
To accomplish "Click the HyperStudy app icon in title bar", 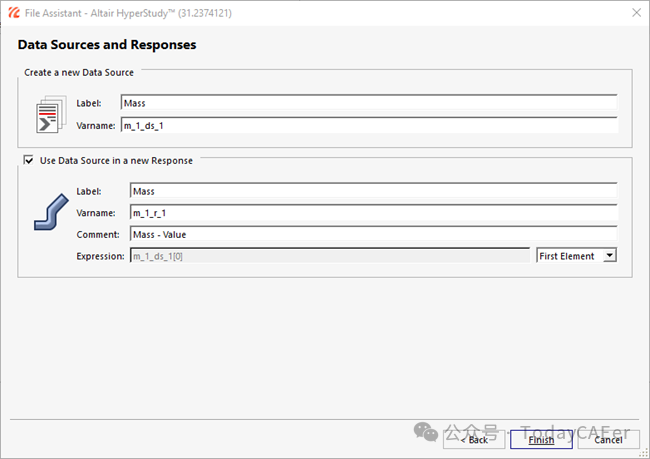I will click(x=12, y=12).
